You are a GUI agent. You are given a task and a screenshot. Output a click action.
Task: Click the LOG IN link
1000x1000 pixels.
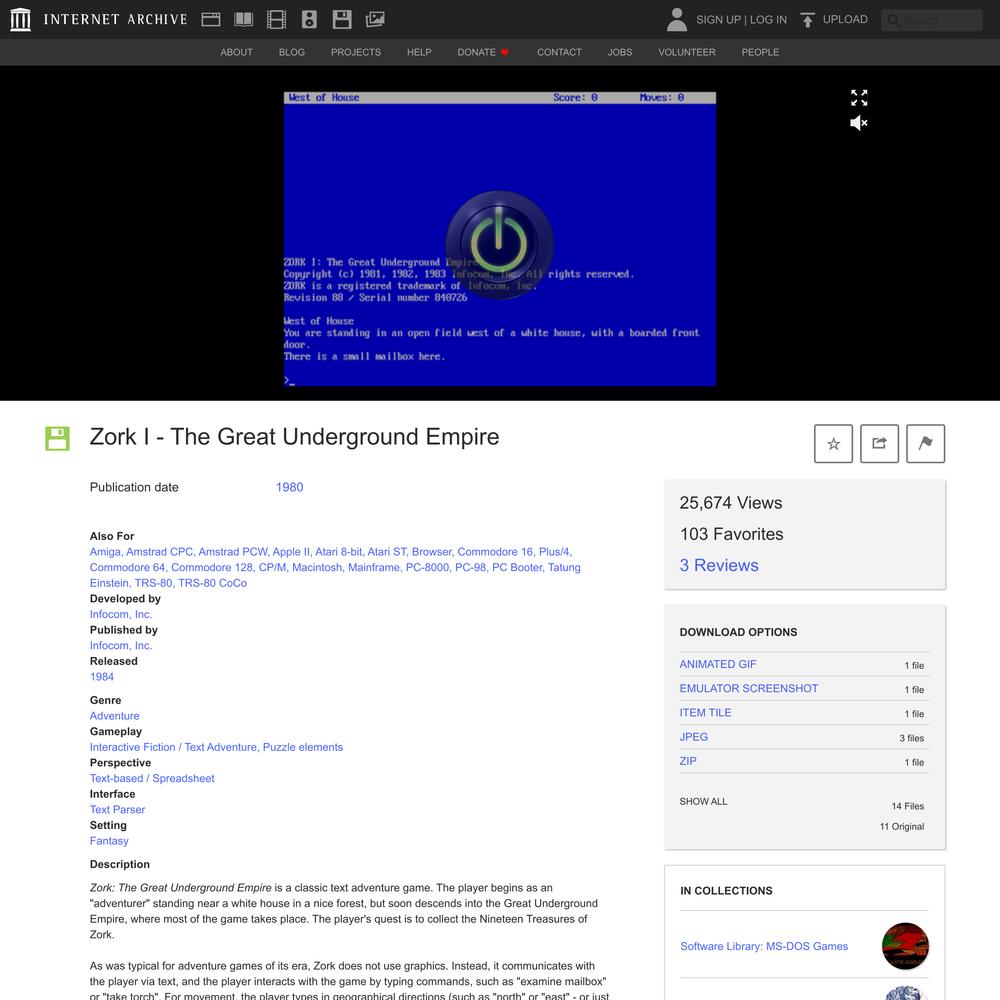tap(768, 20)
